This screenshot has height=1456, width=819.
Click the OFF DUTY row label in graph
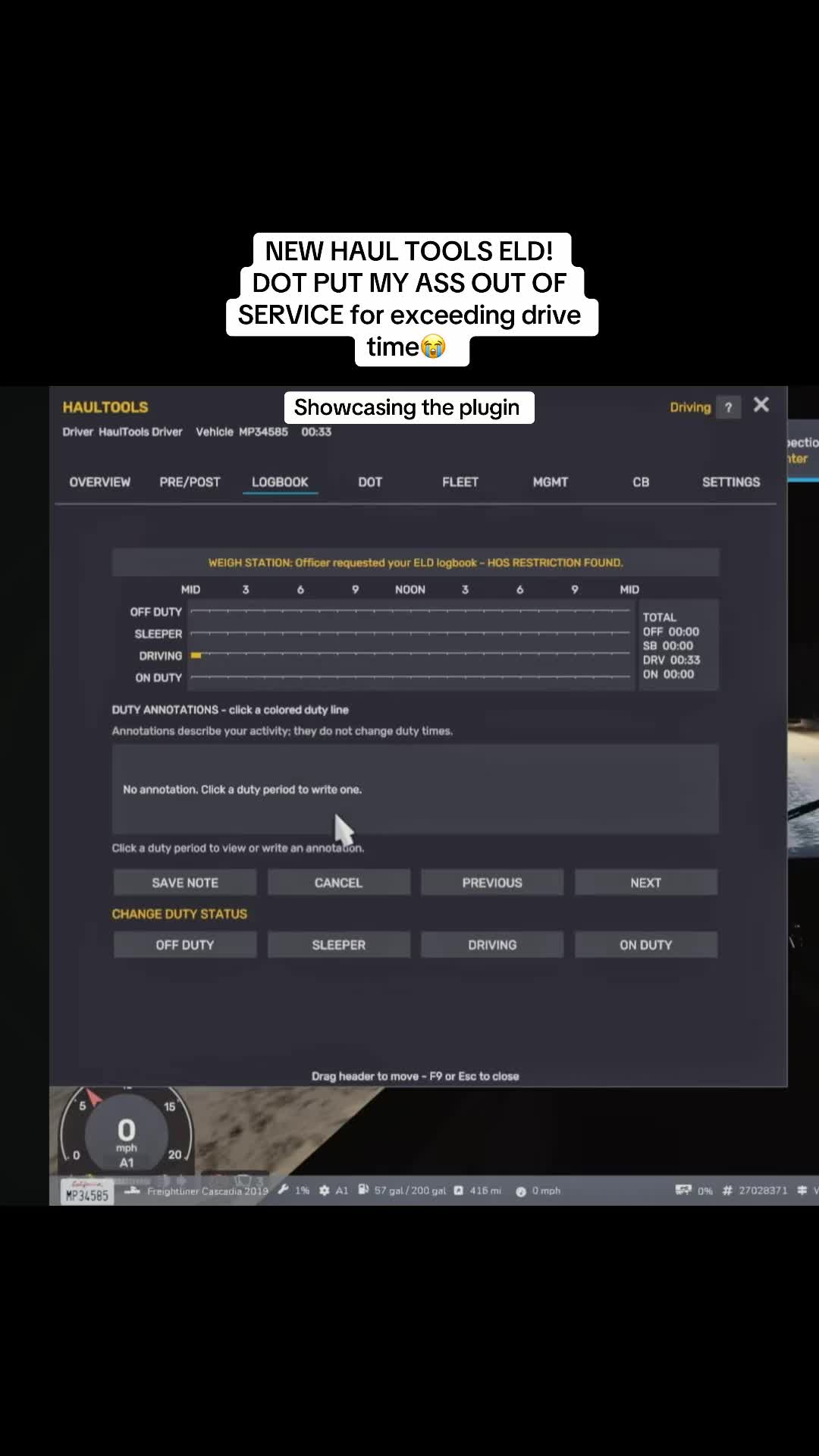[155, 612]
